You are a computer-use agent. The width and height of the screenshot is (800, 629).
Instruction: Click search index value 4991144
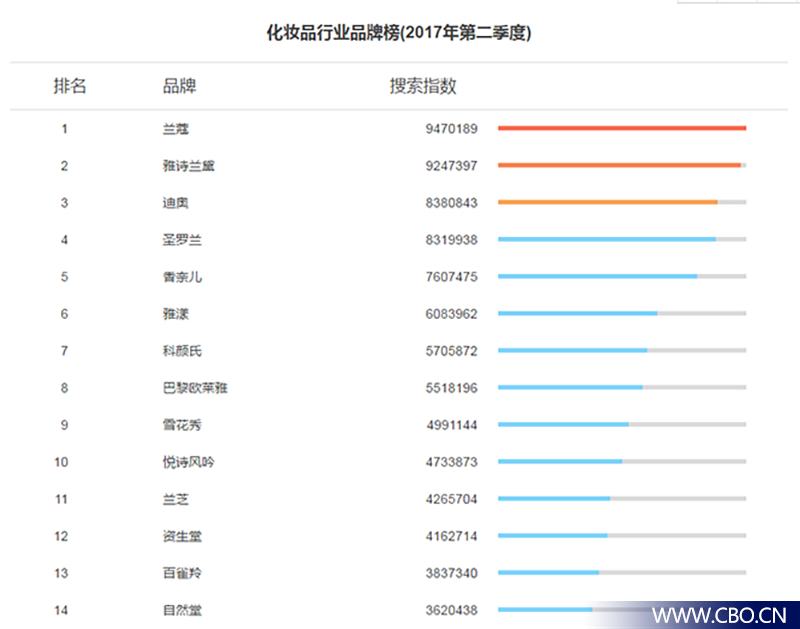(x=452, y=425)
